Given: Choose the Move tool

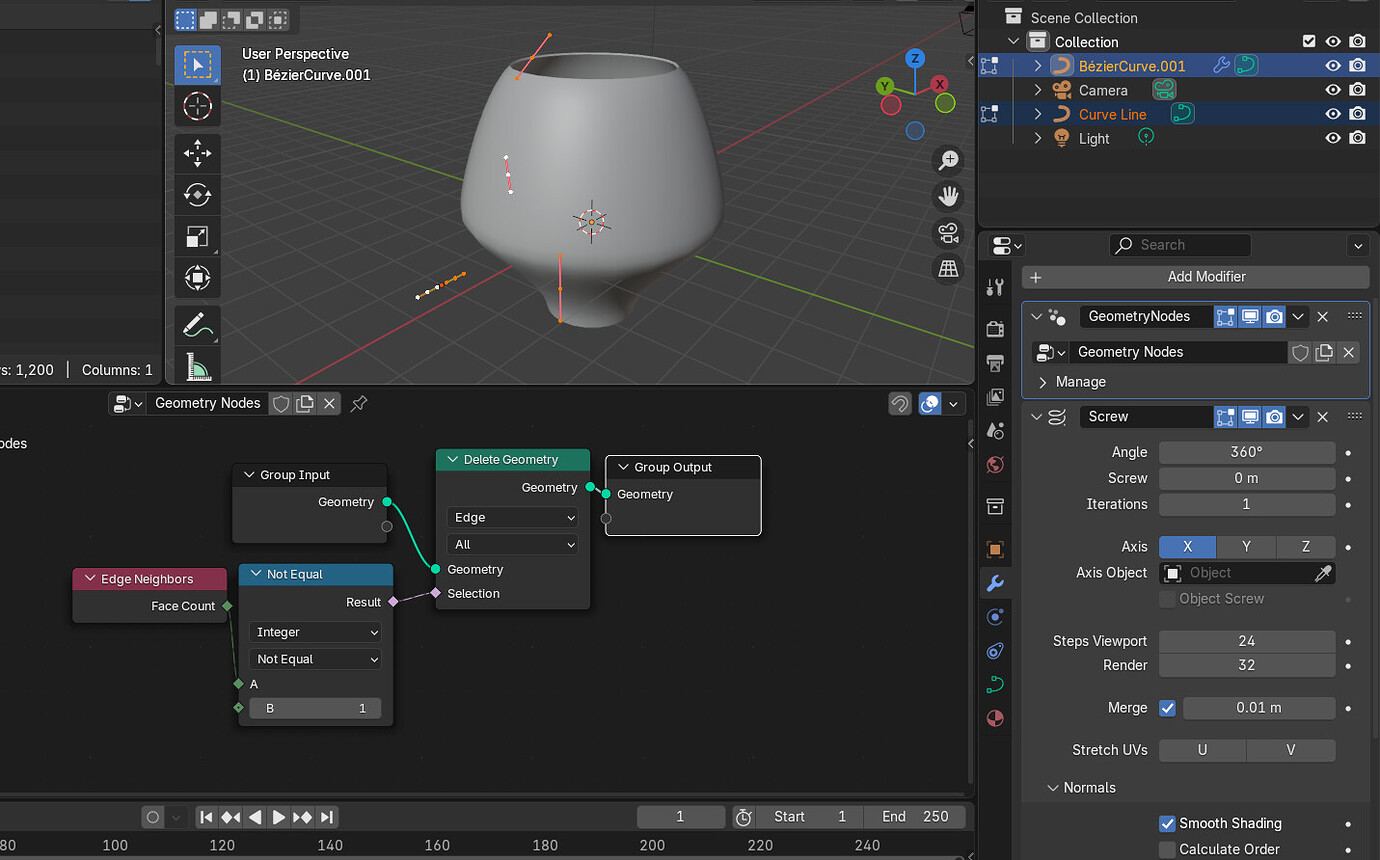Looking at the screenshot, I should tap(197, 153).
